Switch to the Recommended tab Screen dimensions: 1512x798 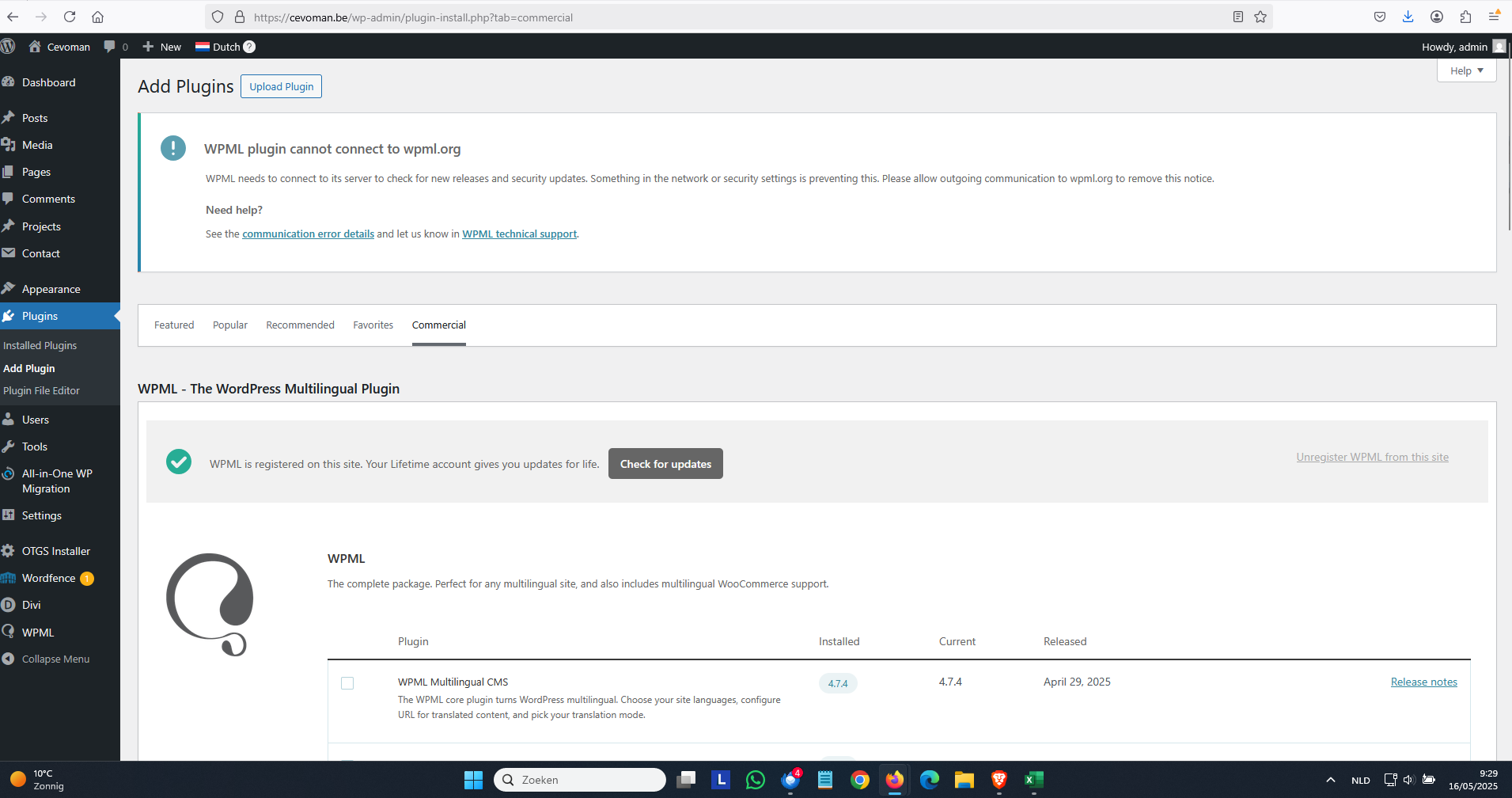[x=300, y=325]
